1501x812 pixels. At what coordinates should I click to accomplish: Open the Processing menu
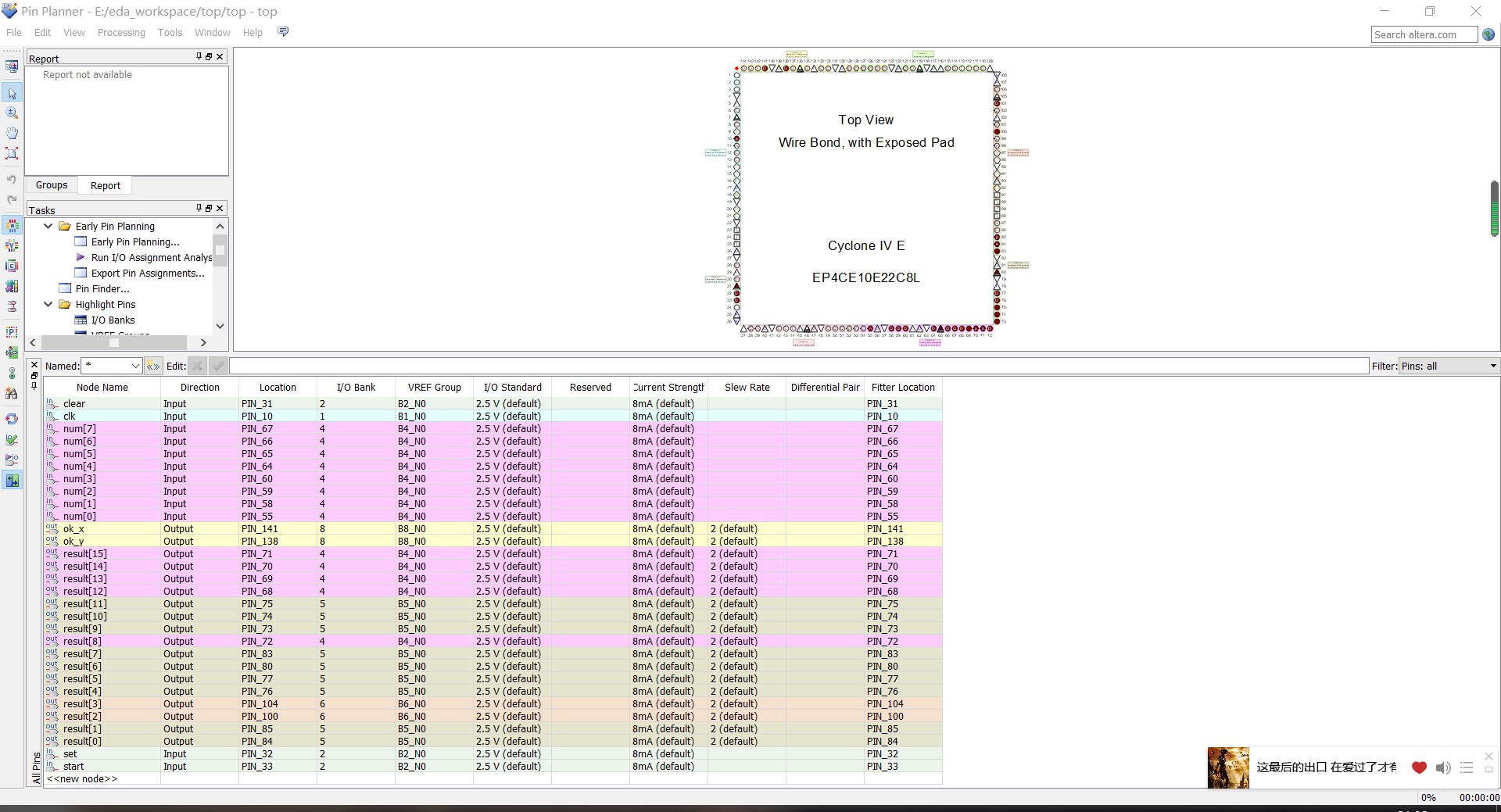tap(121, 33)
